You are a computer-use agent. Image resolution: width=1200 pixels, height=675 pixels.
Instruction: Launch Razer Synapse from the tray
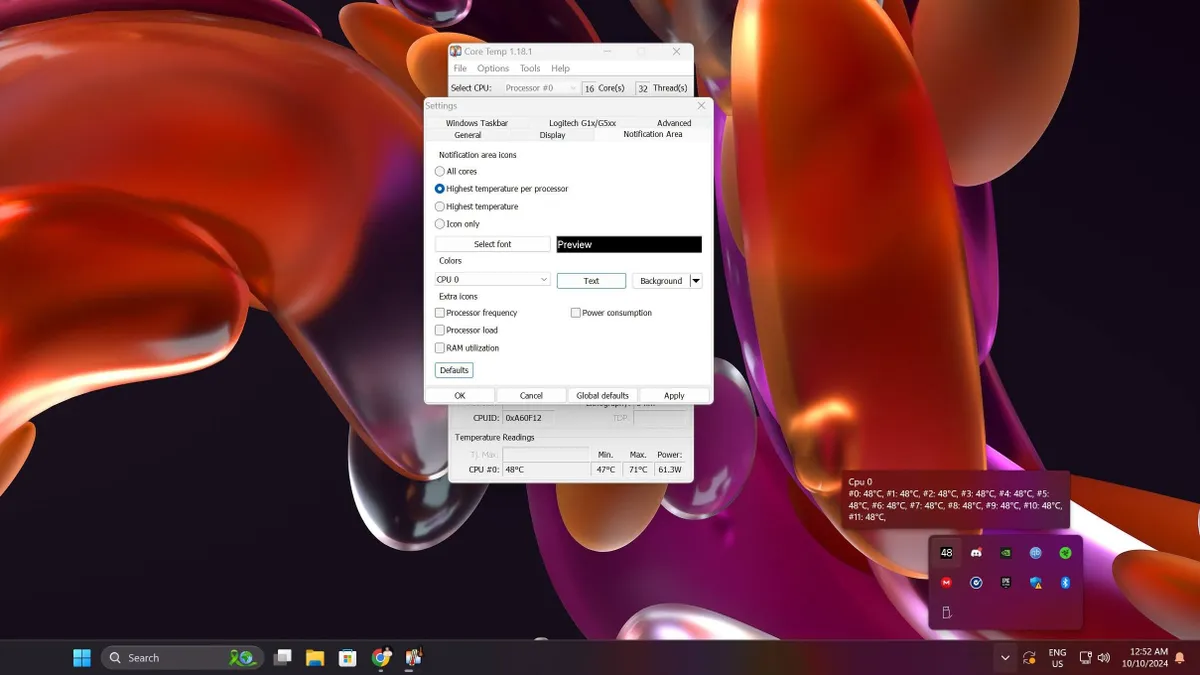pos(1064,552)
